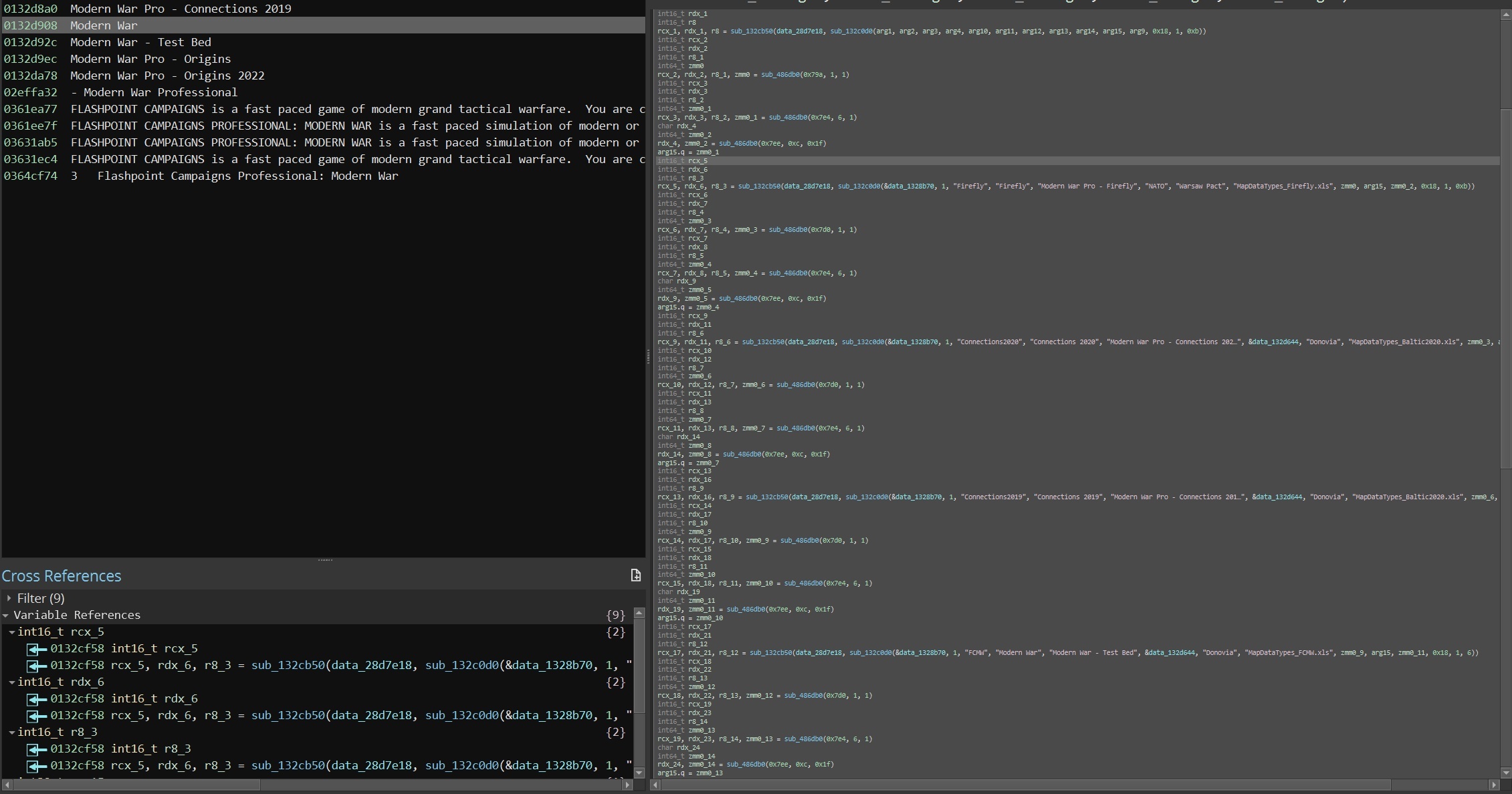Collapse the int16_t r8_3 reference group
The width and height of the screenshot is (1512, 794).
pyautogui.click(x=11, y=733)
